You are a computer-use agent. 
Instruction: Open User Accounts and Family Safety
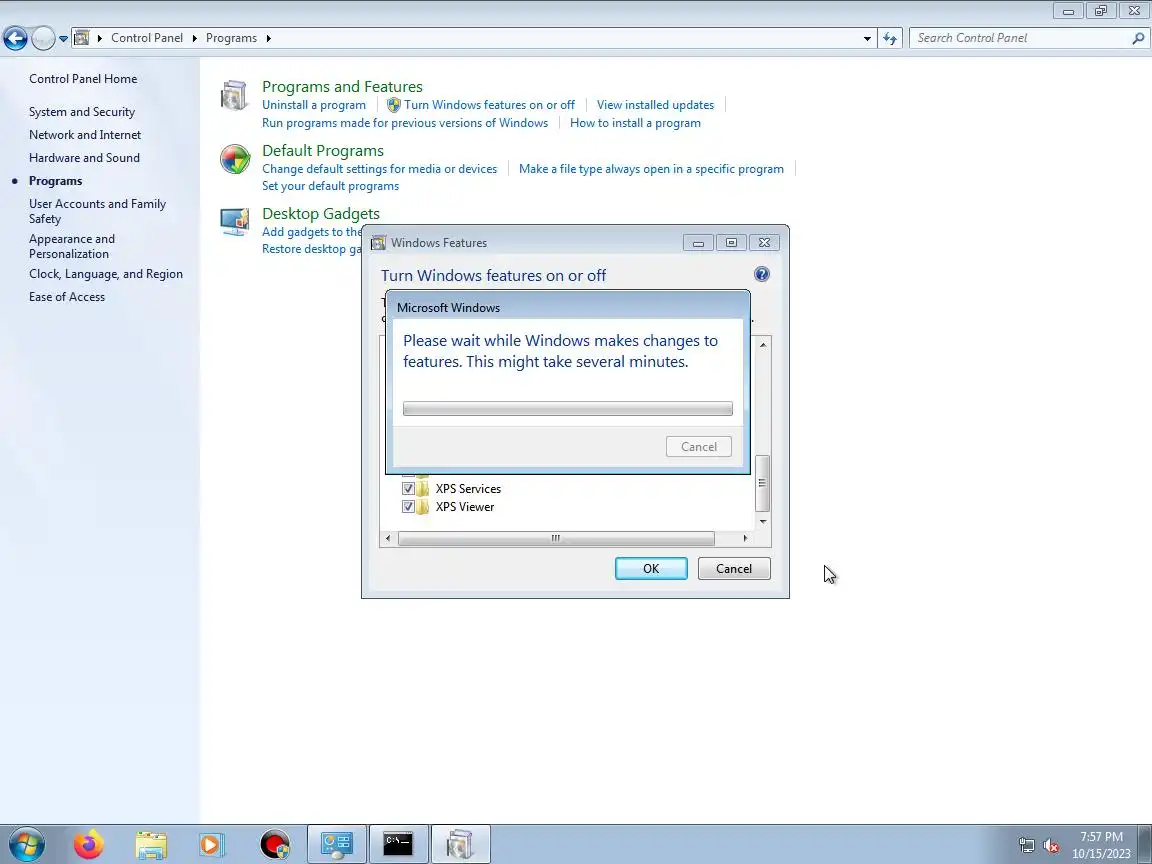point(97,211)
